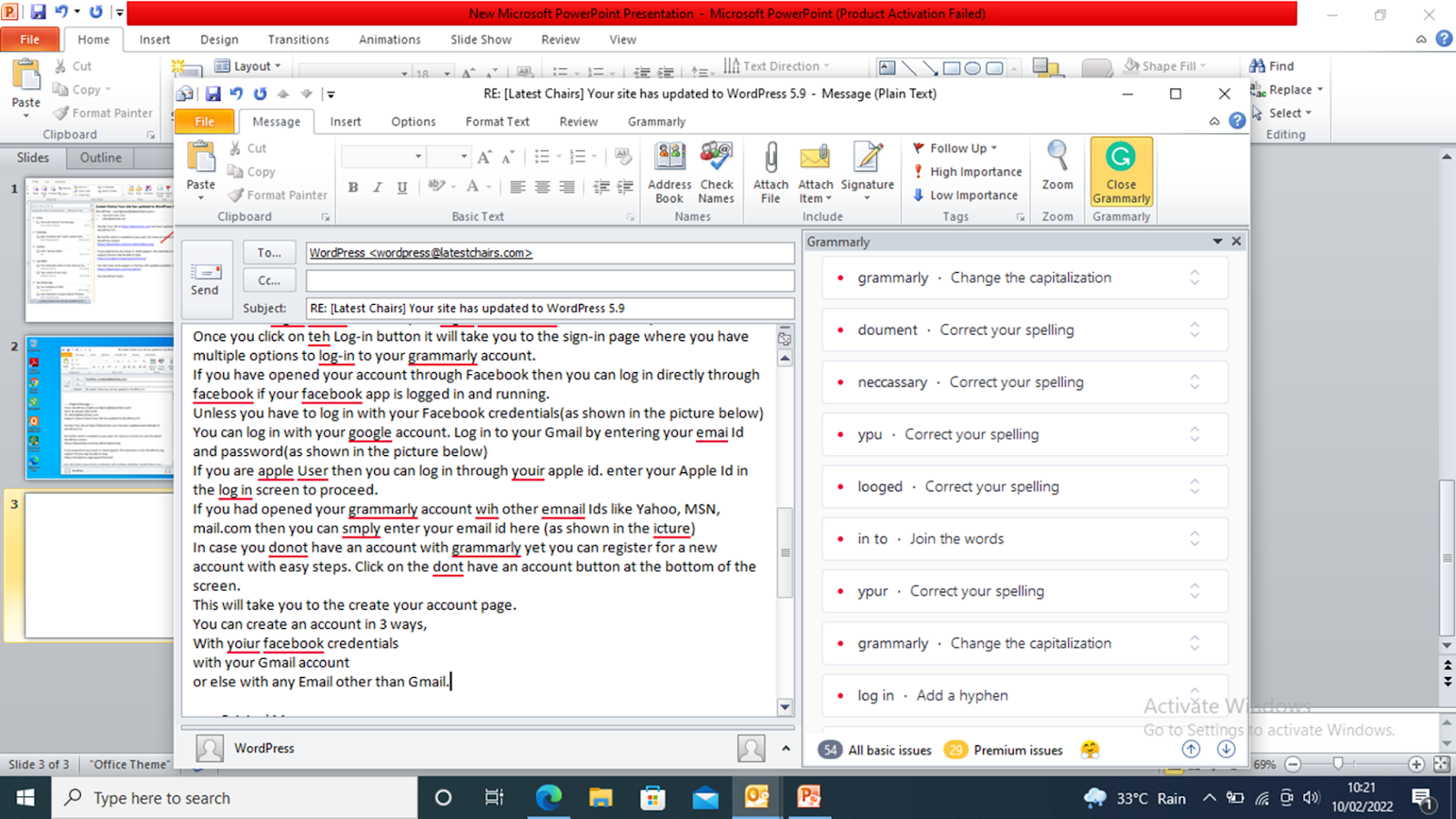Apply Italic formatting in the message ribbon
The height and width of the screenshot is (819, 1456).
pos(378,187)
